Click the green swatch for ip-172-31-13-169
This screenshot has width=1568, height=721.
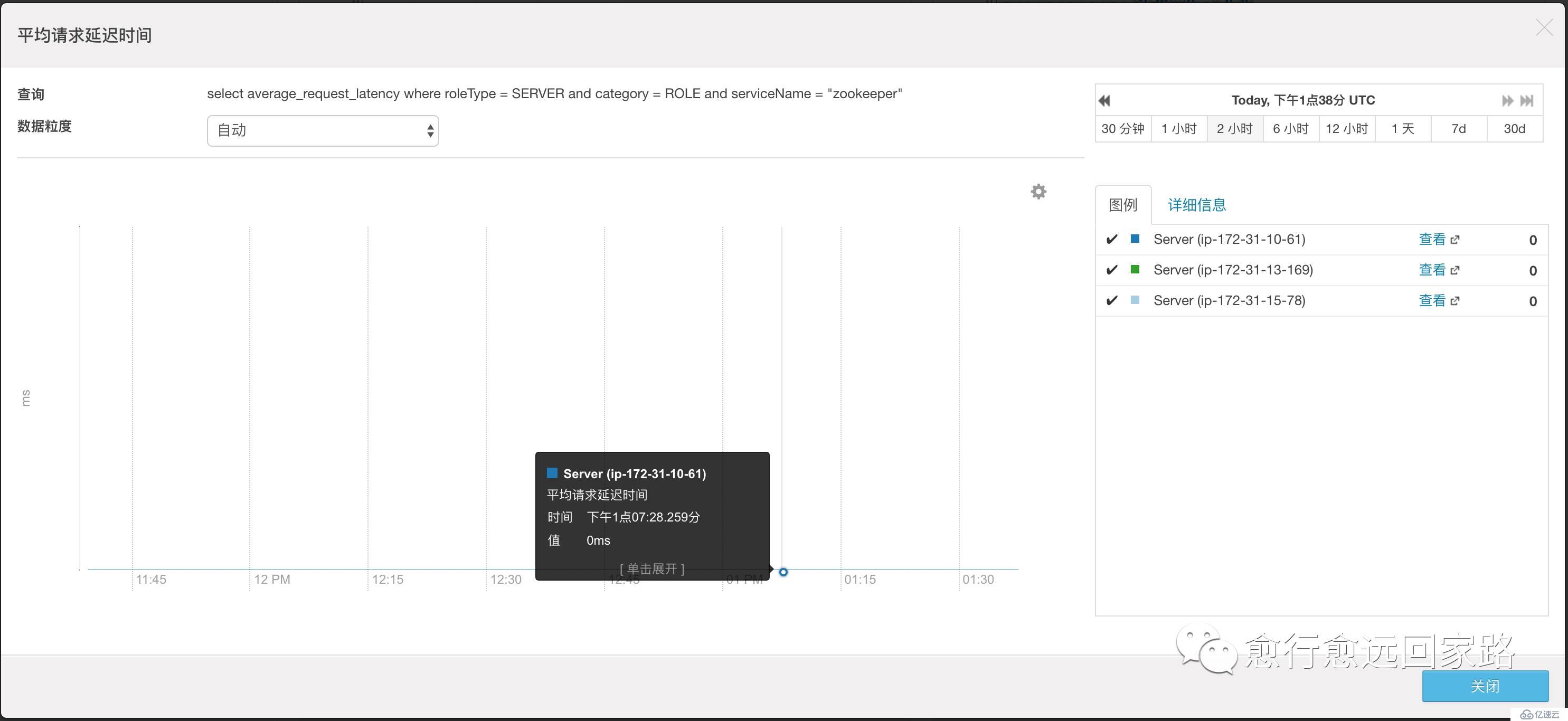pyautogui.click(x=1135, y=270)
